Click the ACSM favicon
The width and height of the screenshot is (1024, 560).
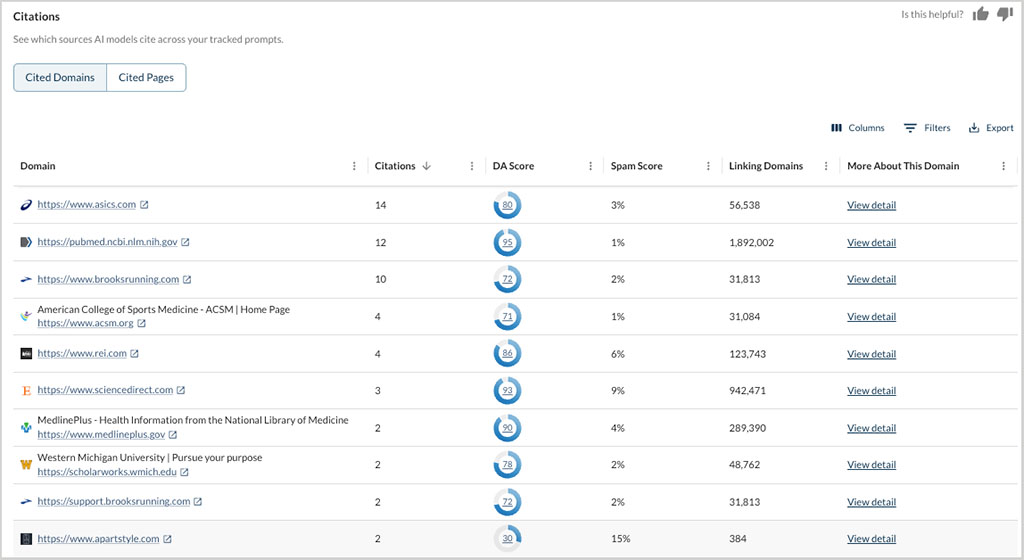click(x=26, y=316)
